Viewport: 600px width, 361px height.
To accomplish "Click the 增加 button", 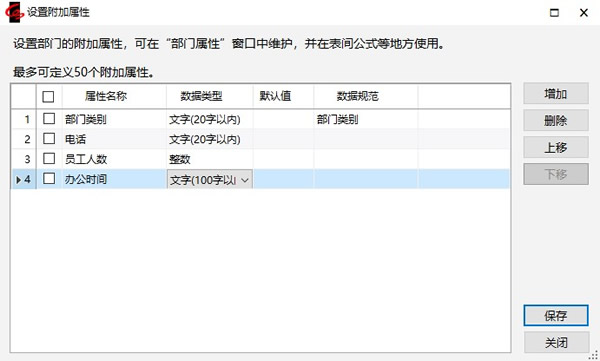I will 556,93.
